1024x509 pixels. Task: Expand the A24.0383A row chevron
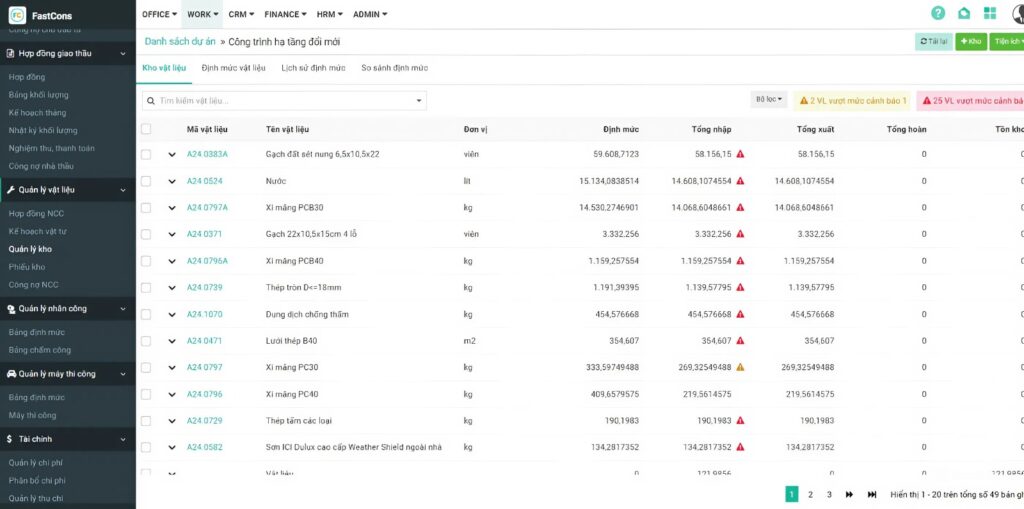coord(172,155)
